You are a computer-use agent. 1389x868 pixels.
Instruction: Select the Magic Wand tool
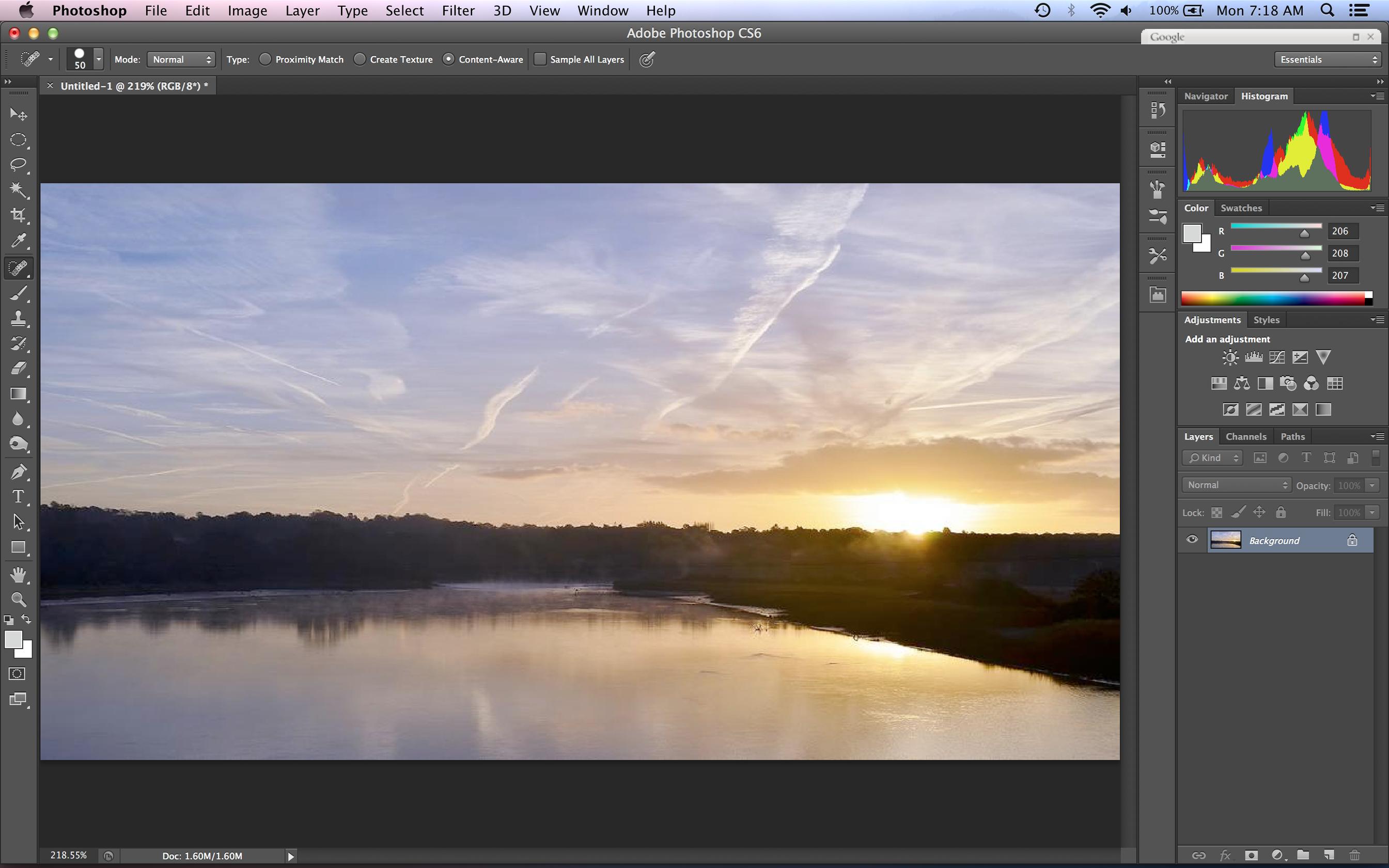pos(19,190)
